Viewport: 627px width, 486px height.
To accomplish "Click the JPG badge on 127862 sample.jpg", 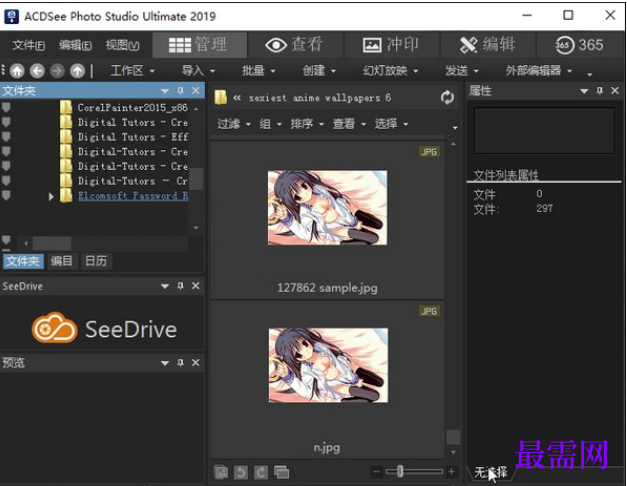I will (429, 152).
